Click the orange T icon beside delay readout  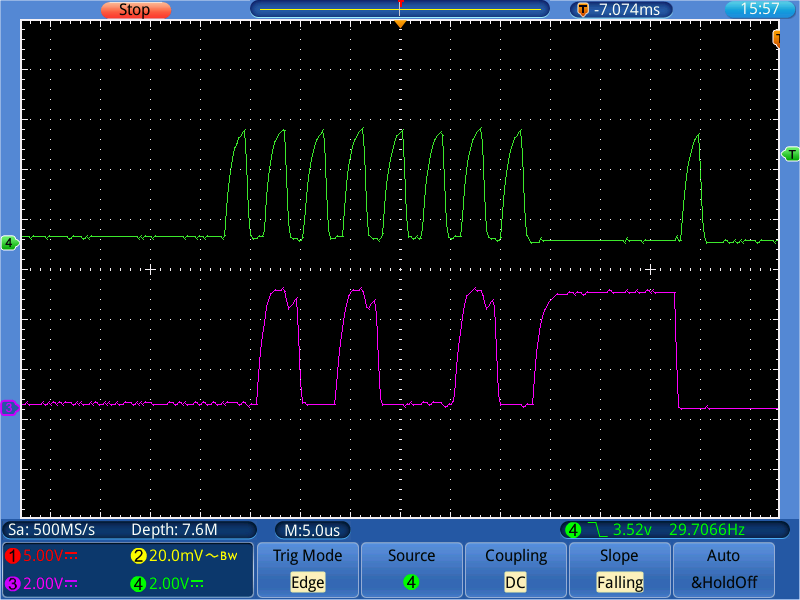pos(583,10)
